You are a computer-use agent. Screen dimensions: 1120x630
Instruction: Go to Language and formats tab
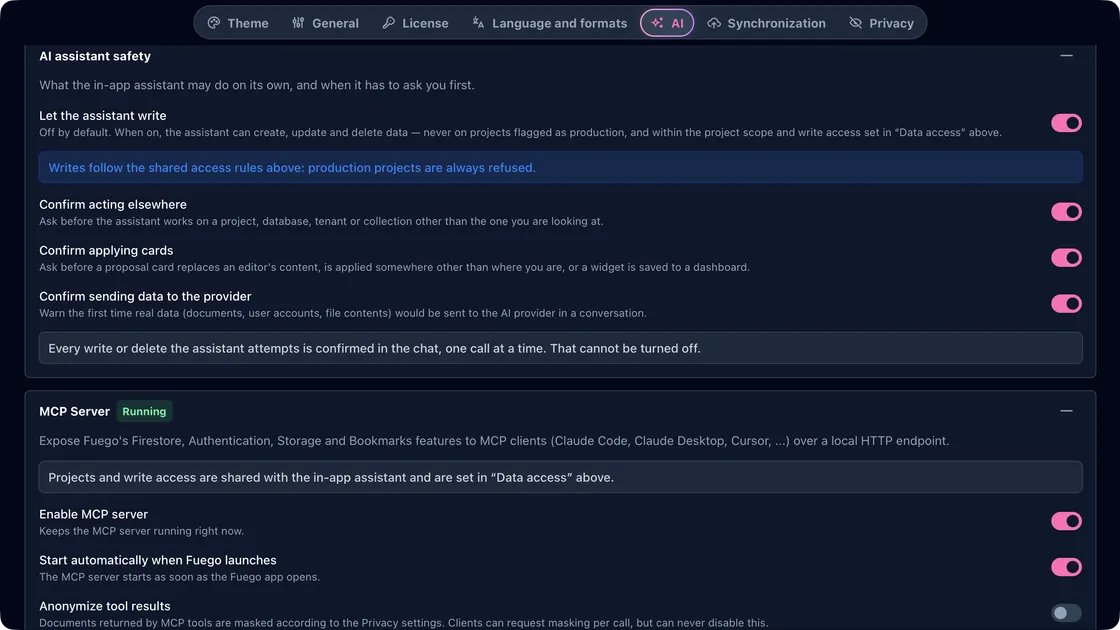pyautogui.click(x=550, y=23)
